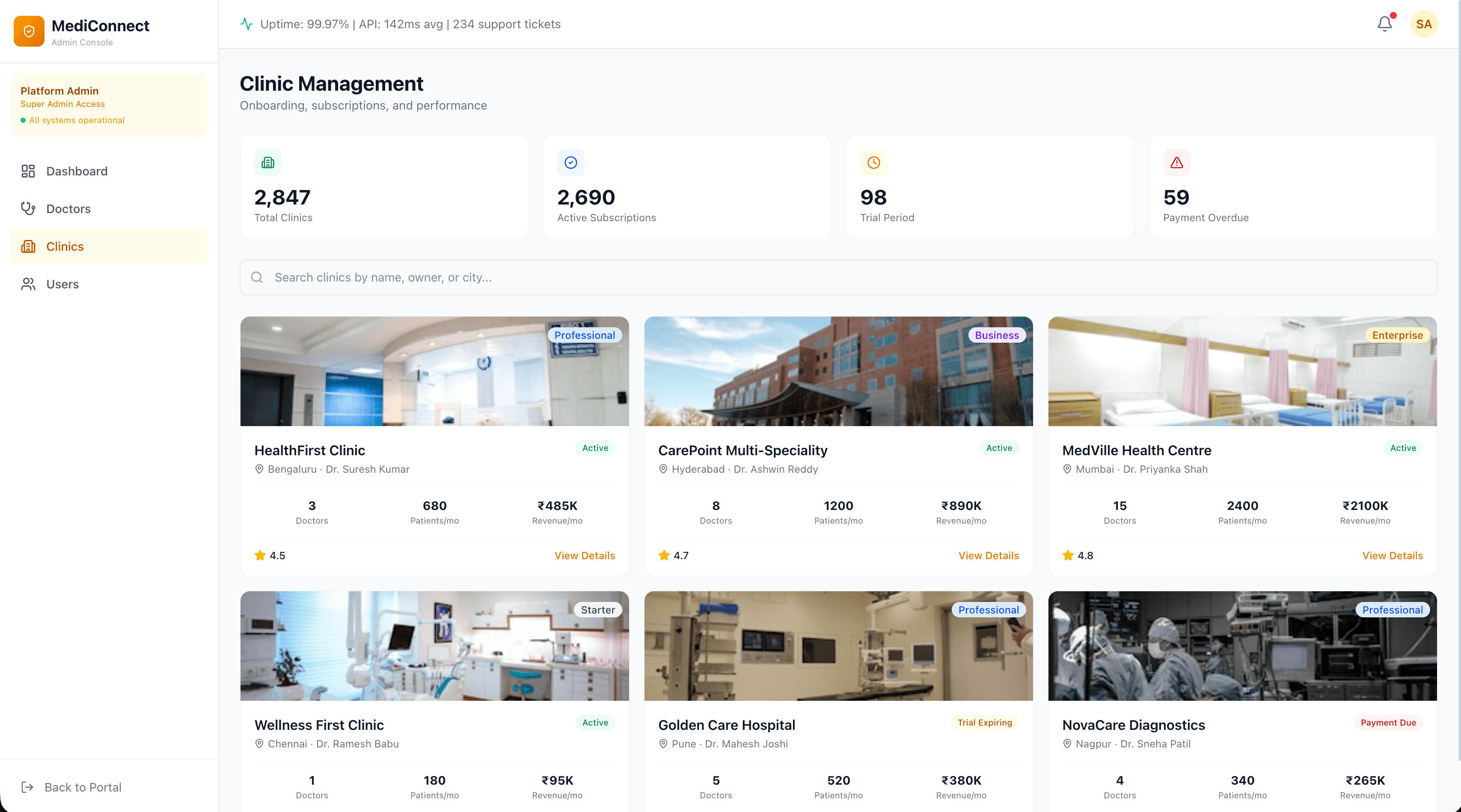1461x812 pixels.
Task: View Details for MedVille Health Centre
Action: [x=1393, y=556]
